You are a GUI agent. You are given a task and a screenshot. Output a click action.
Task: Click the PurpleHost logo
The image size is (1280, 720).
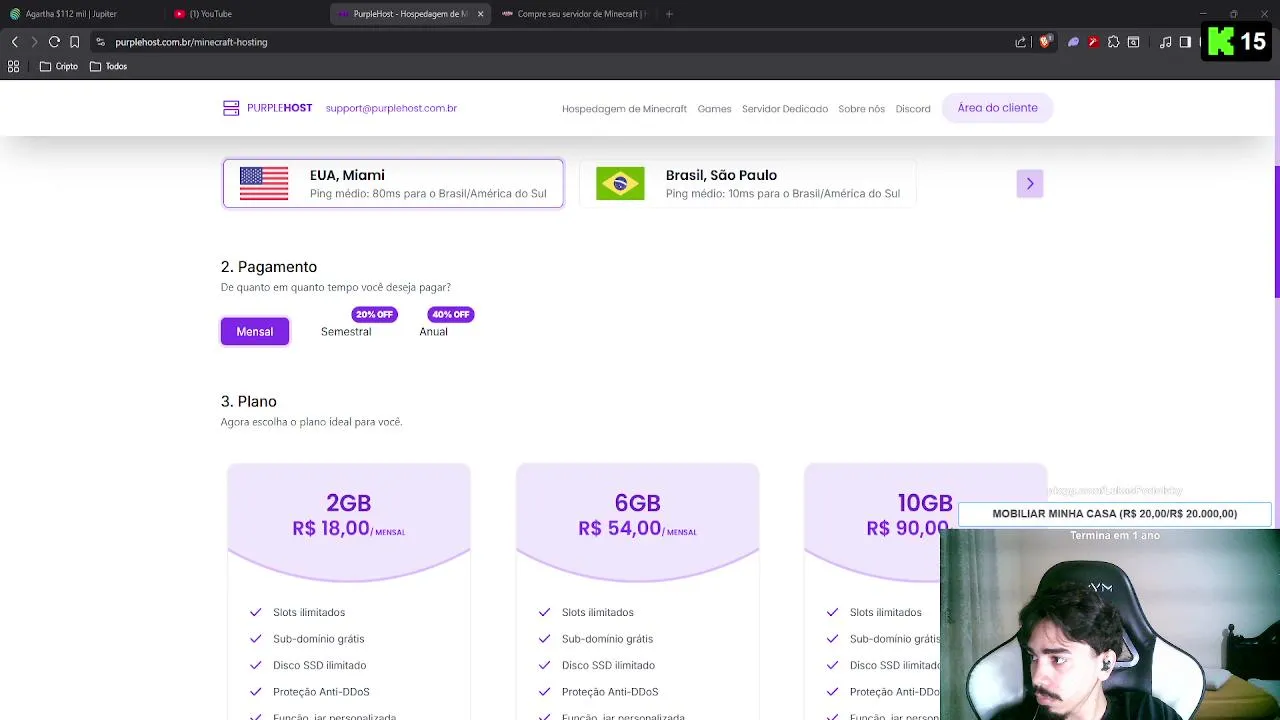(267, 108)
